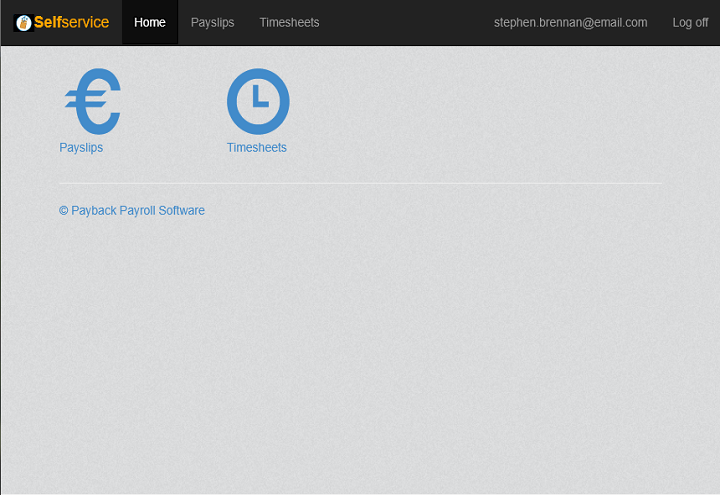The image size is (720, 495).
Task: Click the 'service' part of the brand name
Action: (x=85, y=22)
